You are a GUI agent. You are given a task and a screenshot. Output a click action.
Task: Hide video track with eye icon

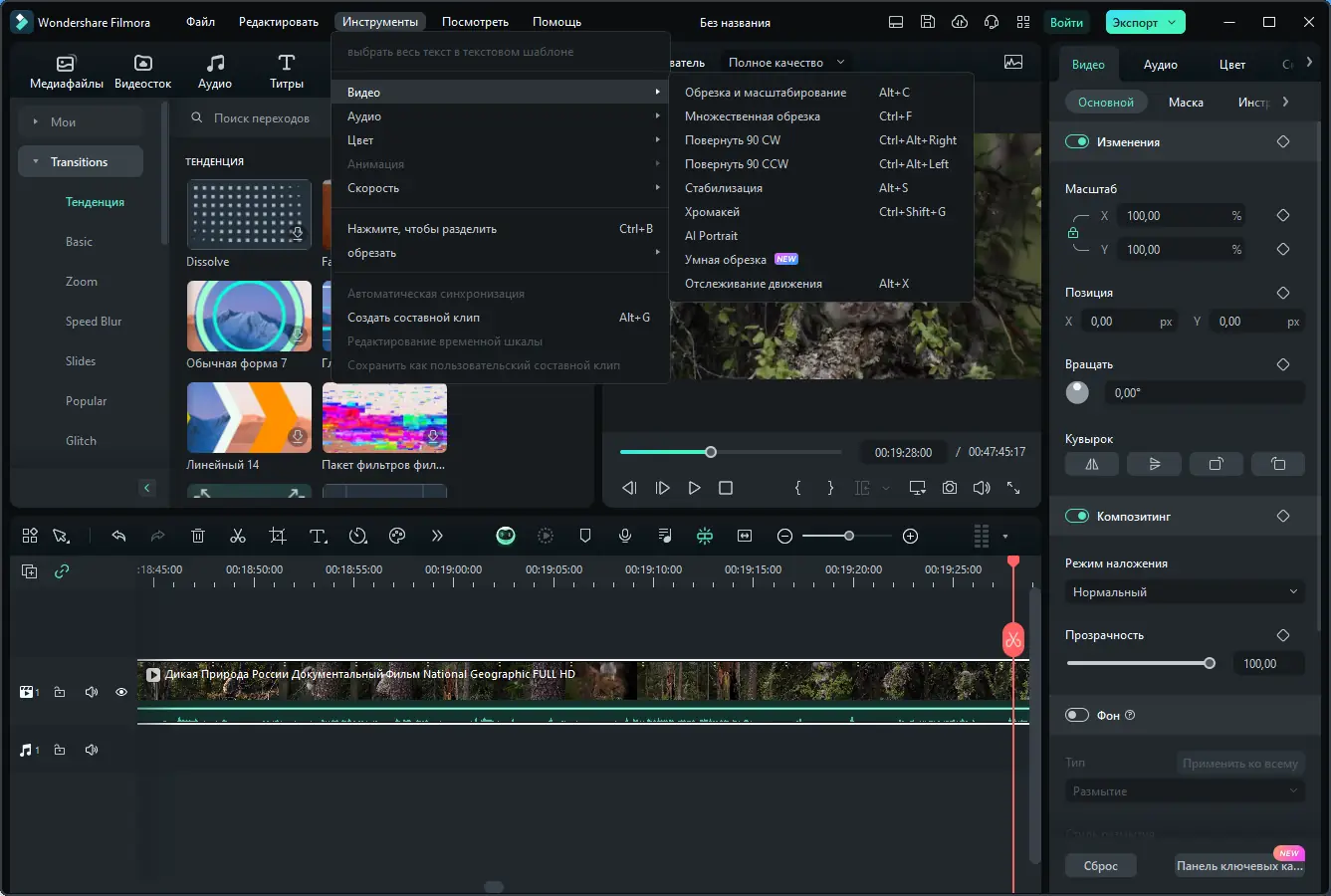121,692
